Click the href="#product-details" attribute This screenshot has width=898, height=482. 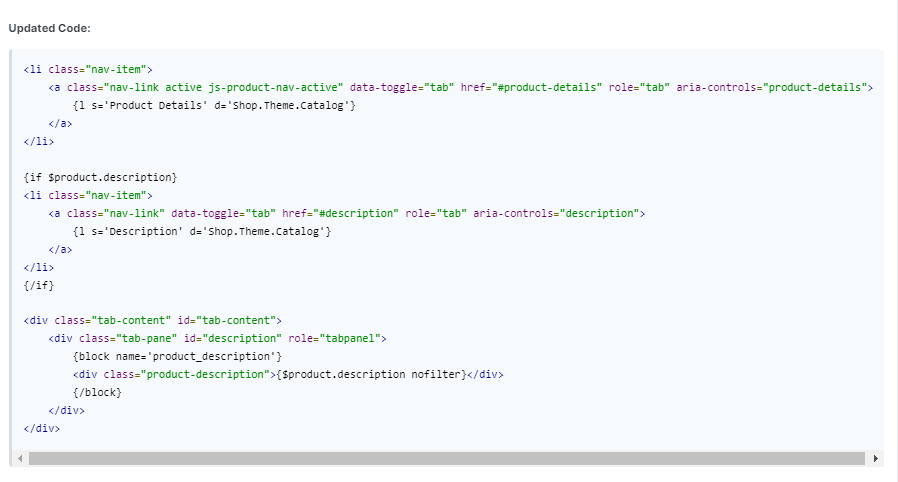click(531, 88)
